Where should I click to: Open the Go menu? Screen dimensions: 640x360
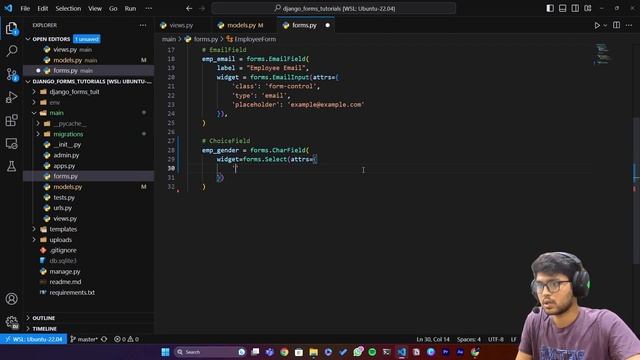tap(113, 9)
